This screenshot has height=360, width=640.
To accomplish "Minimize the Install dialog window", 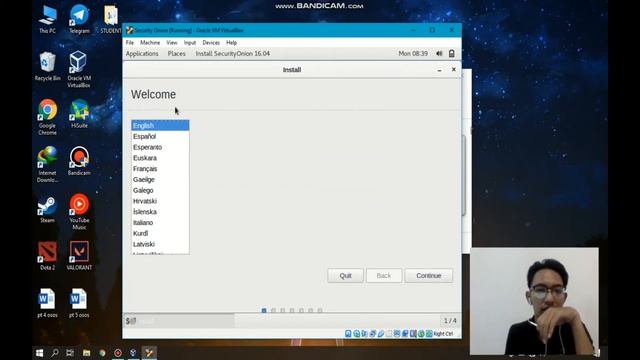I will point(439,70).
